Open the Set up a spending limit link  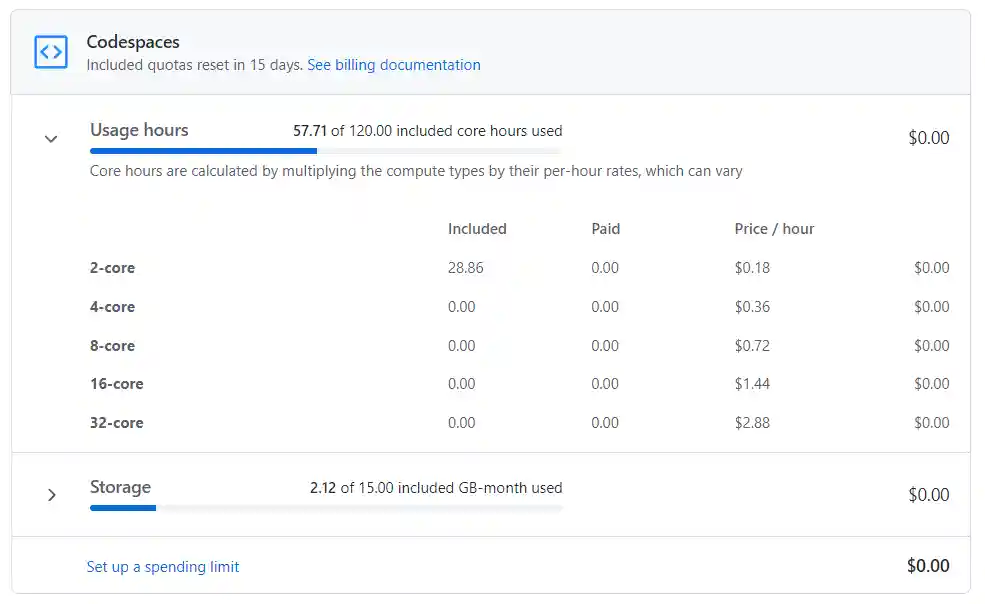point(163,567)
